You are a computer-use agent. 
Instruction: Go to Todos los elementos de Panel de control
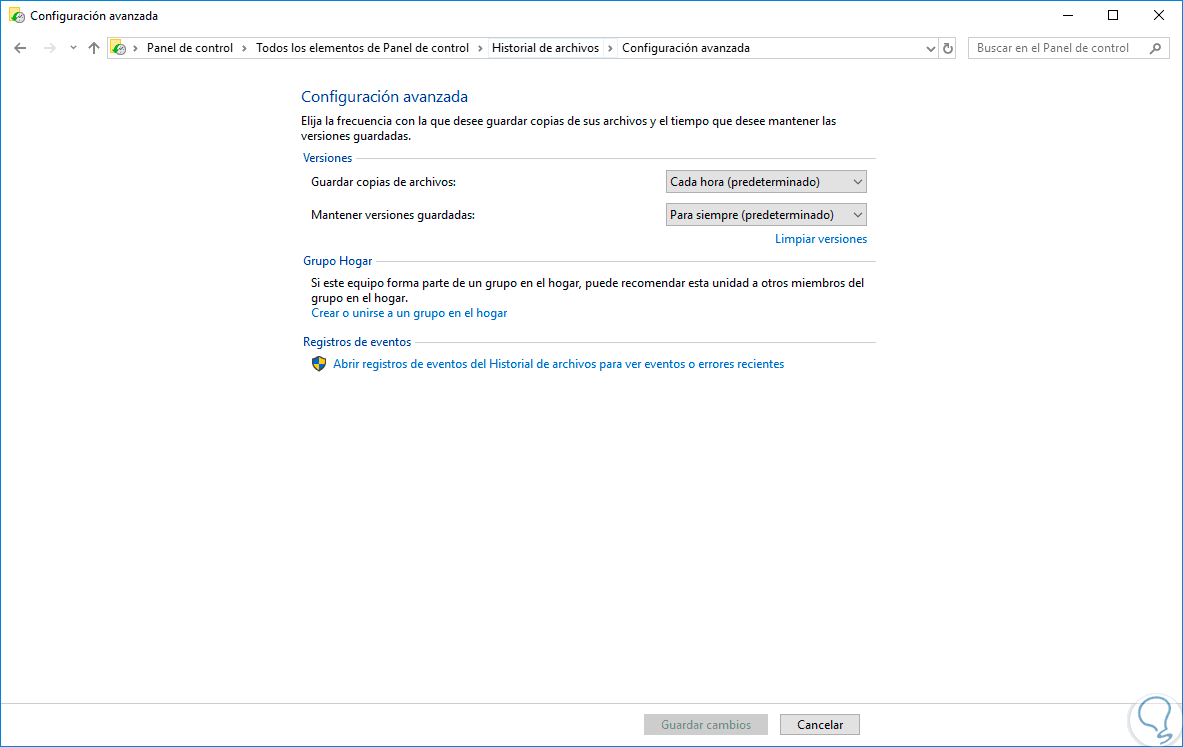tap(362, 48)
